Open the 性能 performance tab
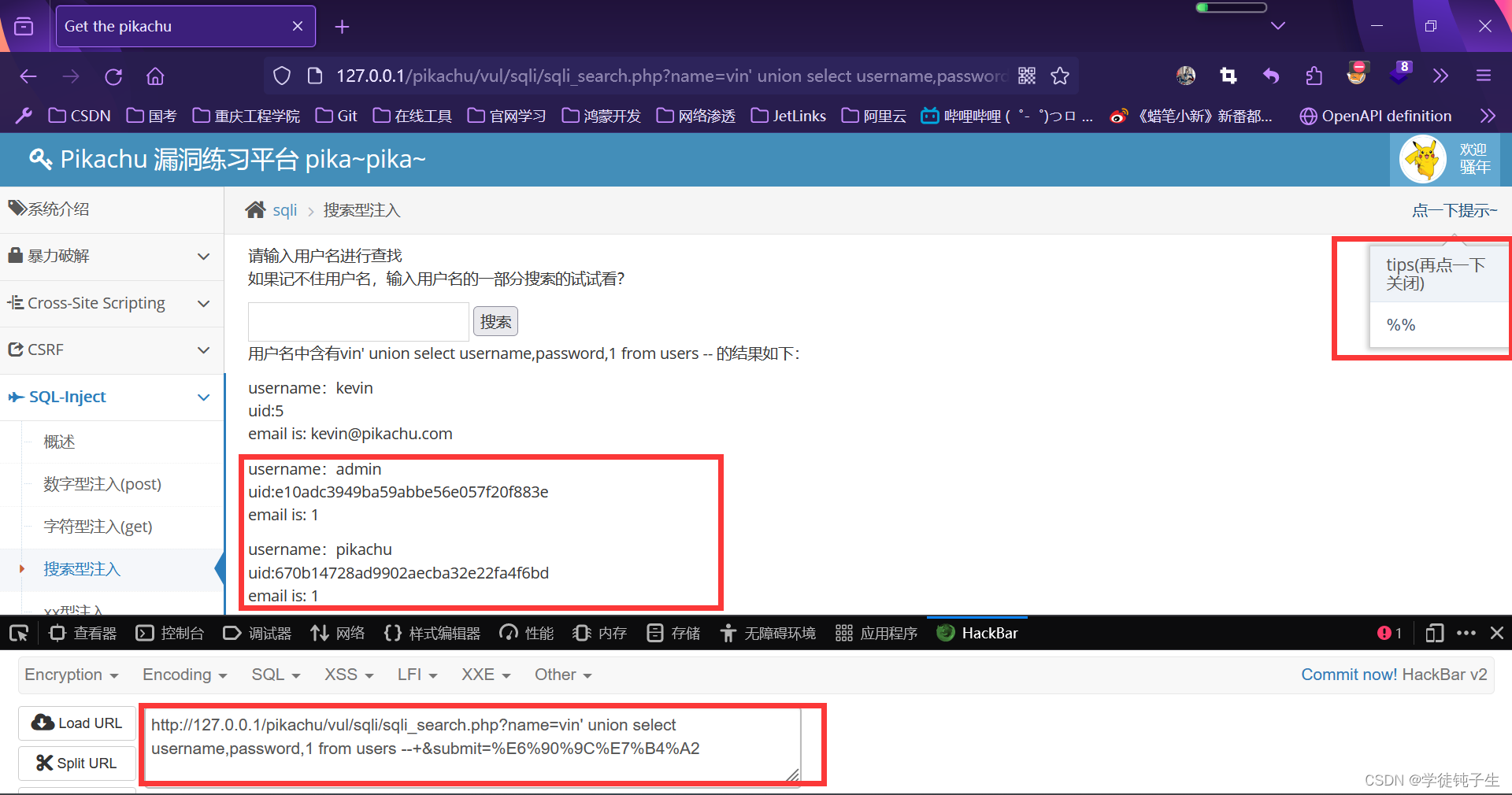The image size is (1512, 795). tap(527, 633)
